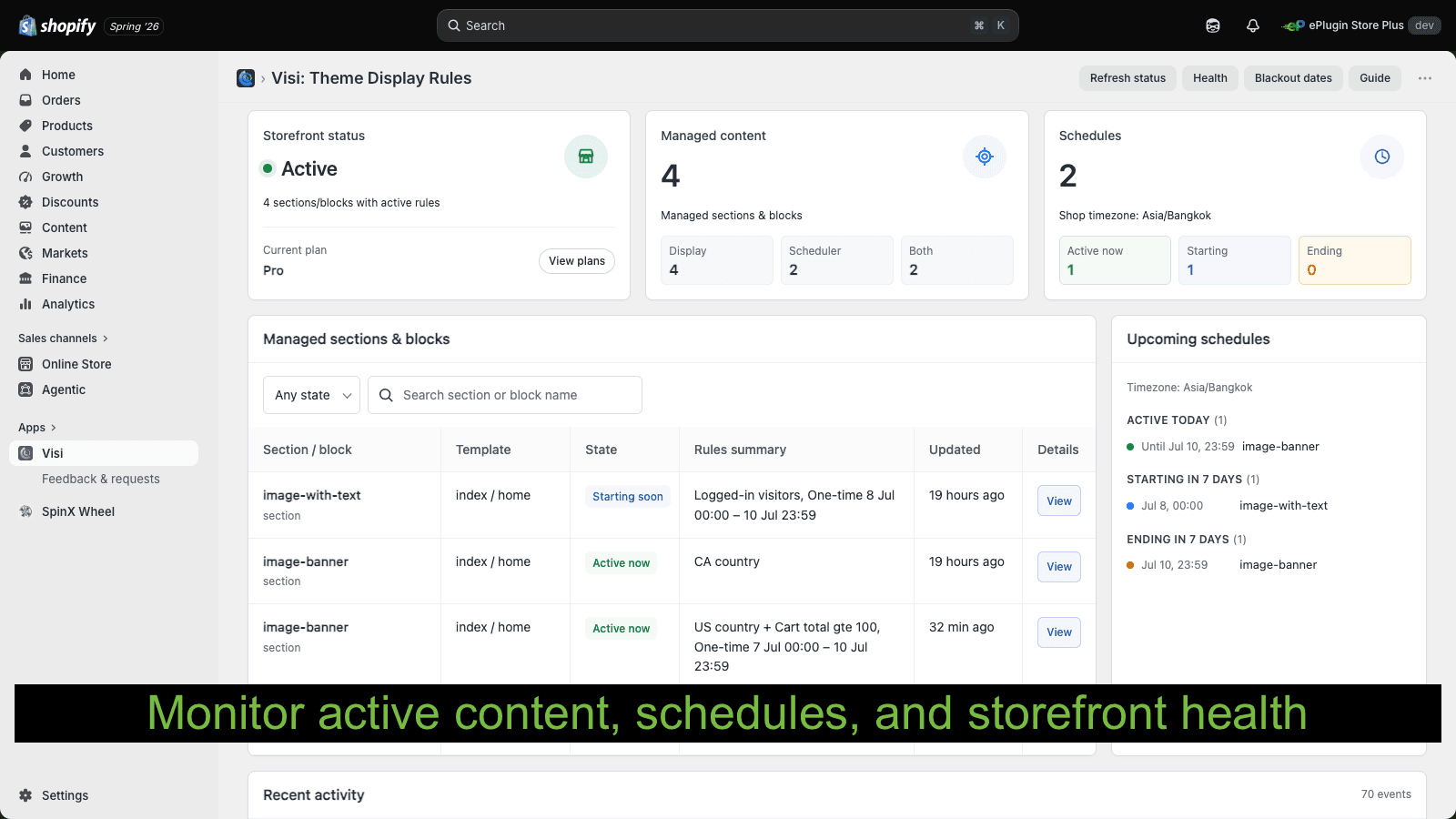Click the Finance bank icon
This screenshot has height=819, width=1456.
point(25,278)
